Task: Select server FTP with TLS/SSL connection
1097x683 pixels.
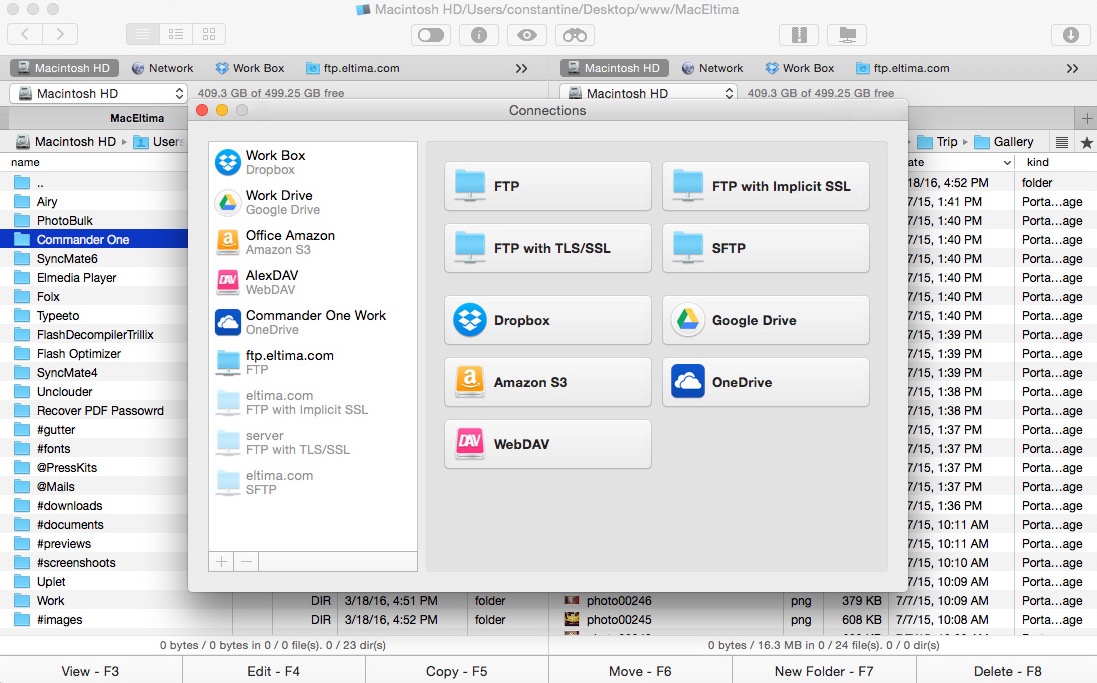Action: click(x=313, y=442)
